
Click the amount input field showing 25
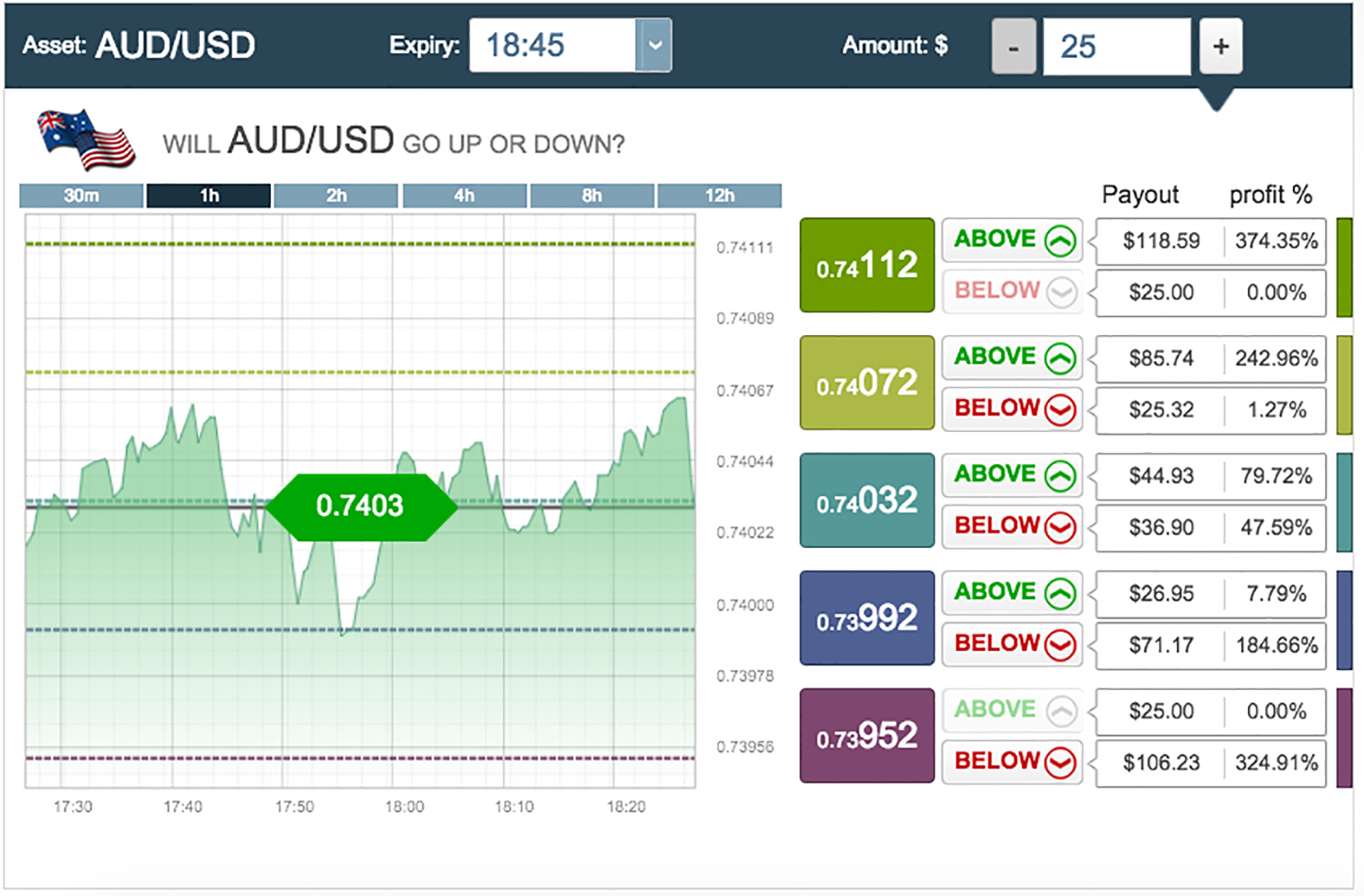point(1117,46)
